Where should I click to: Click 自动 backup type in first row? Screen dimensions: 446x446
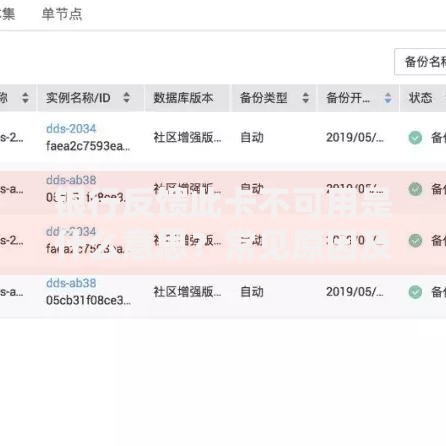[252, 137]
